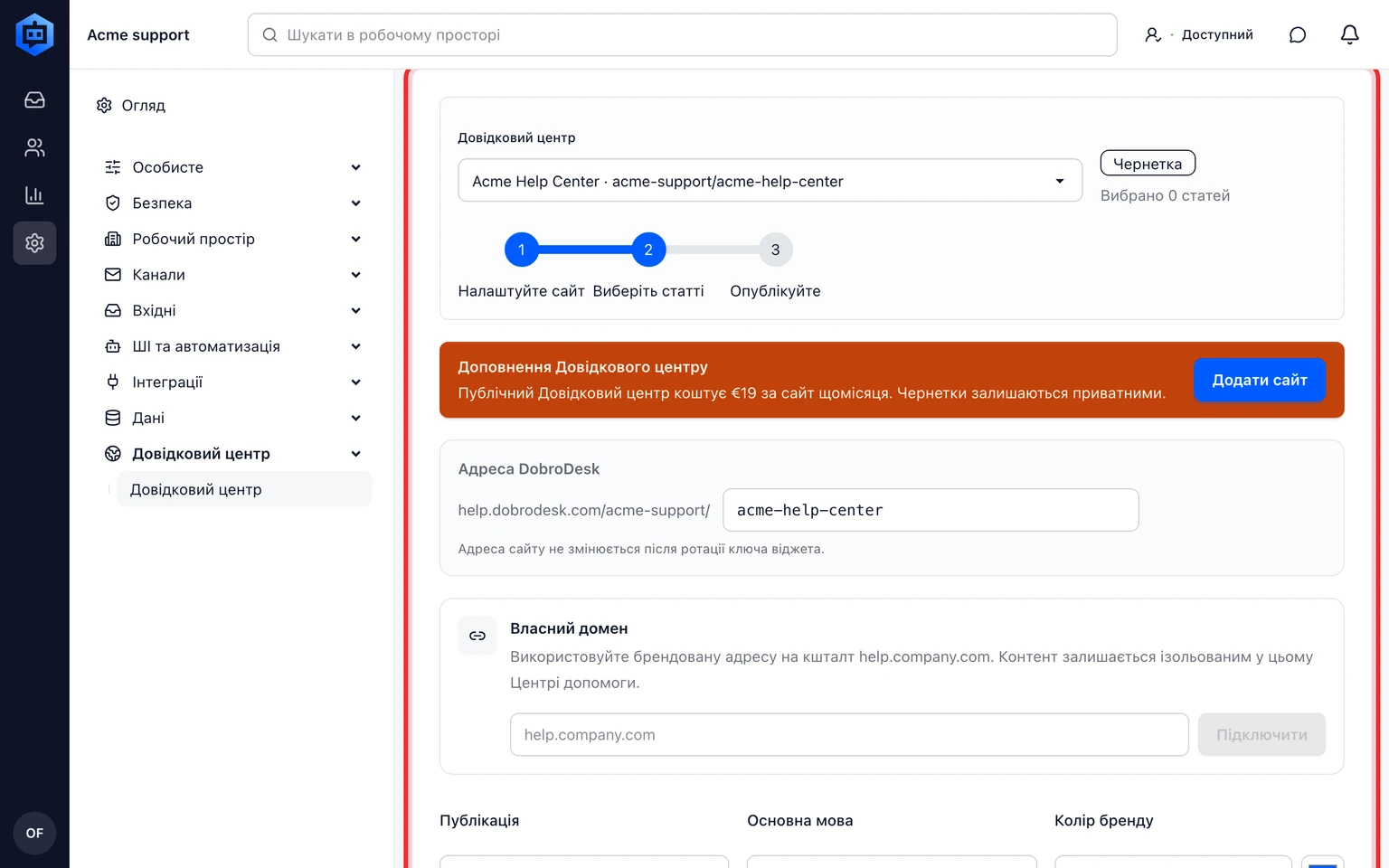Click the DobroDesk logo icon
The height and width of the screenshot is (868, 1389).
pos(34,34)
